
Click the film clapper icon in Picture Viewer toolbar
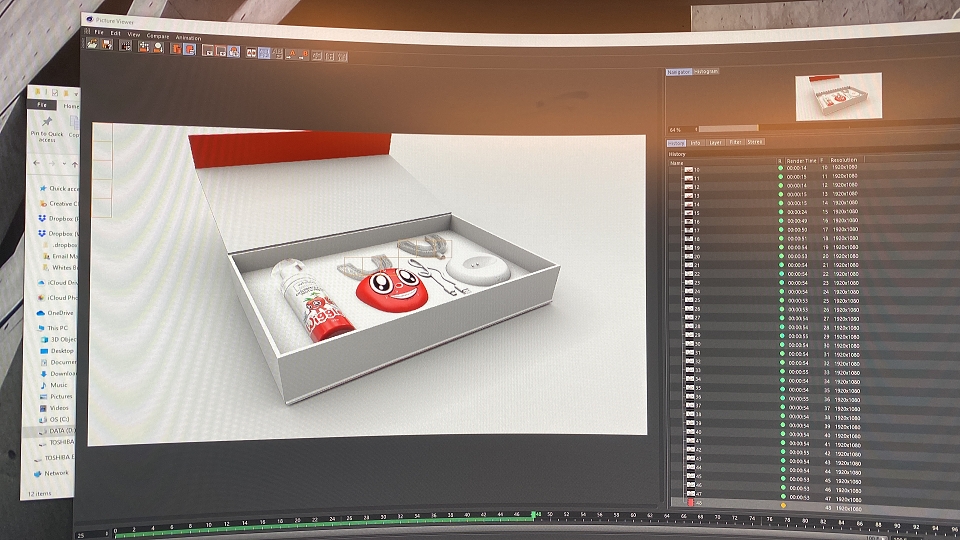click(x=126, y=46)
